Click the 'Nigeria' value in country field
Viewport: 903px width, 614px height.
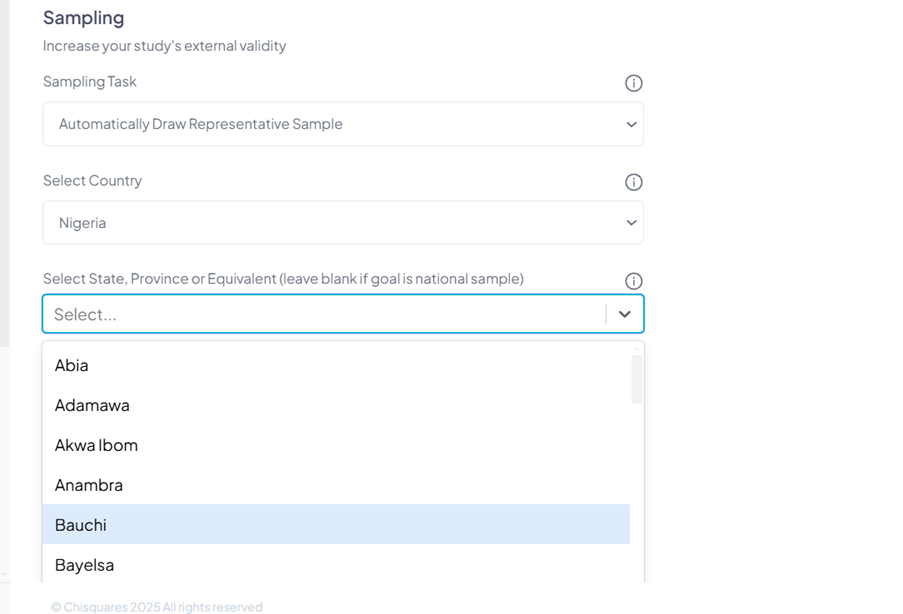[83, 223]
